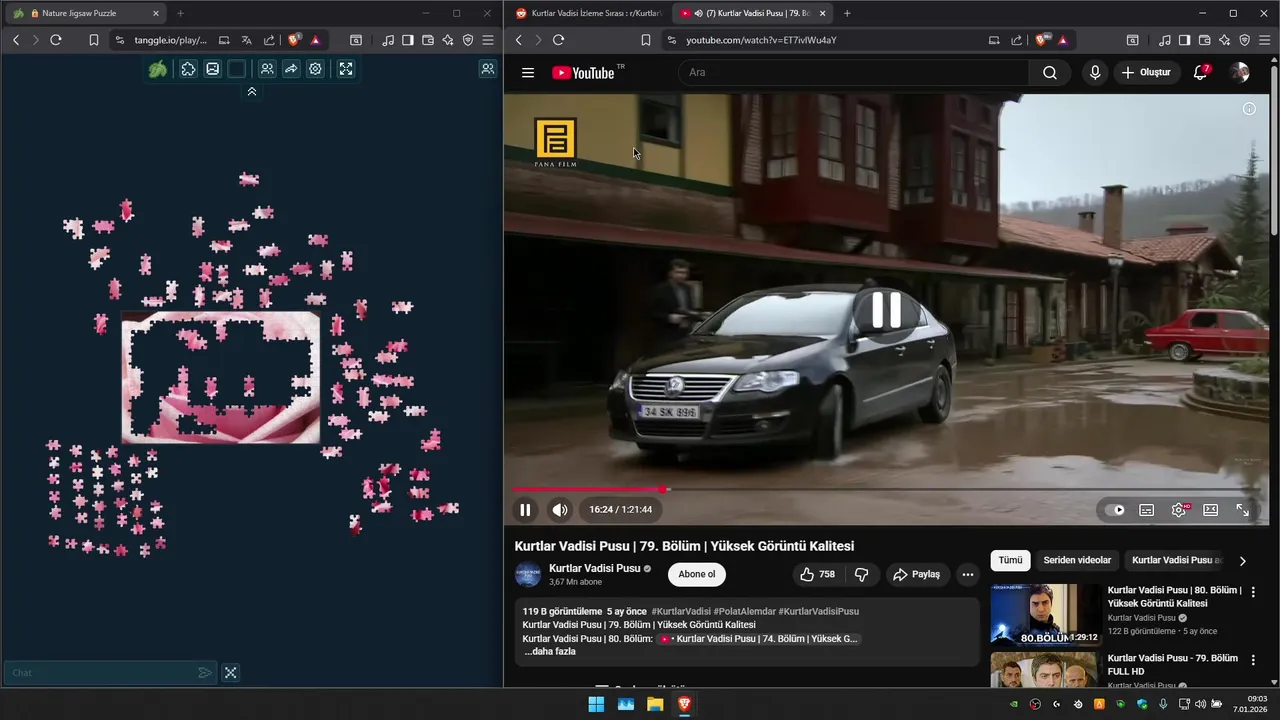Screen dimensions: 1280x720
Task: Open video player settings gear
Action: tap(1179, 510)
